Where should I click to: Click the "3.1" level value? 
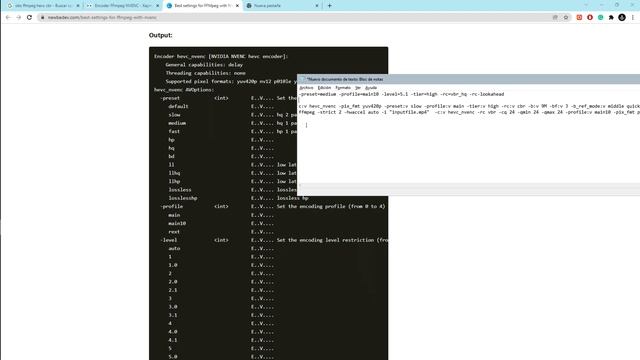pos(173,315)
